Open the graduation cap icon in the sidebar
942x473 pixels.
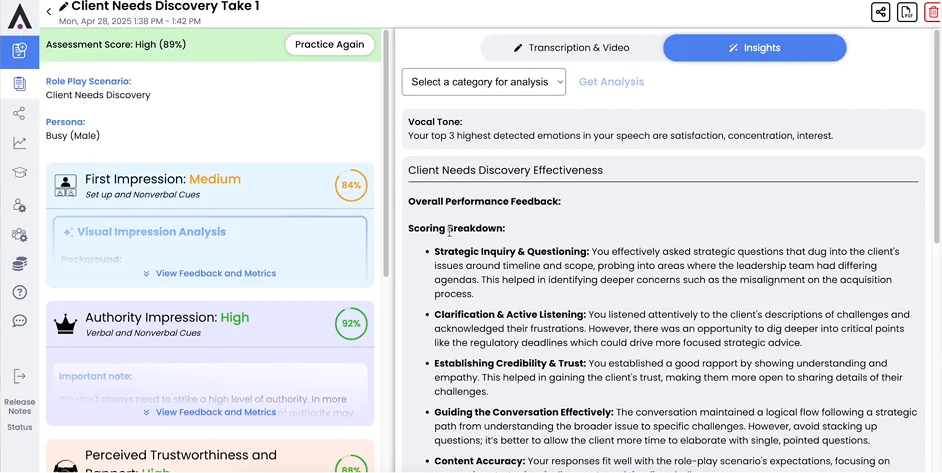(19, 173)
